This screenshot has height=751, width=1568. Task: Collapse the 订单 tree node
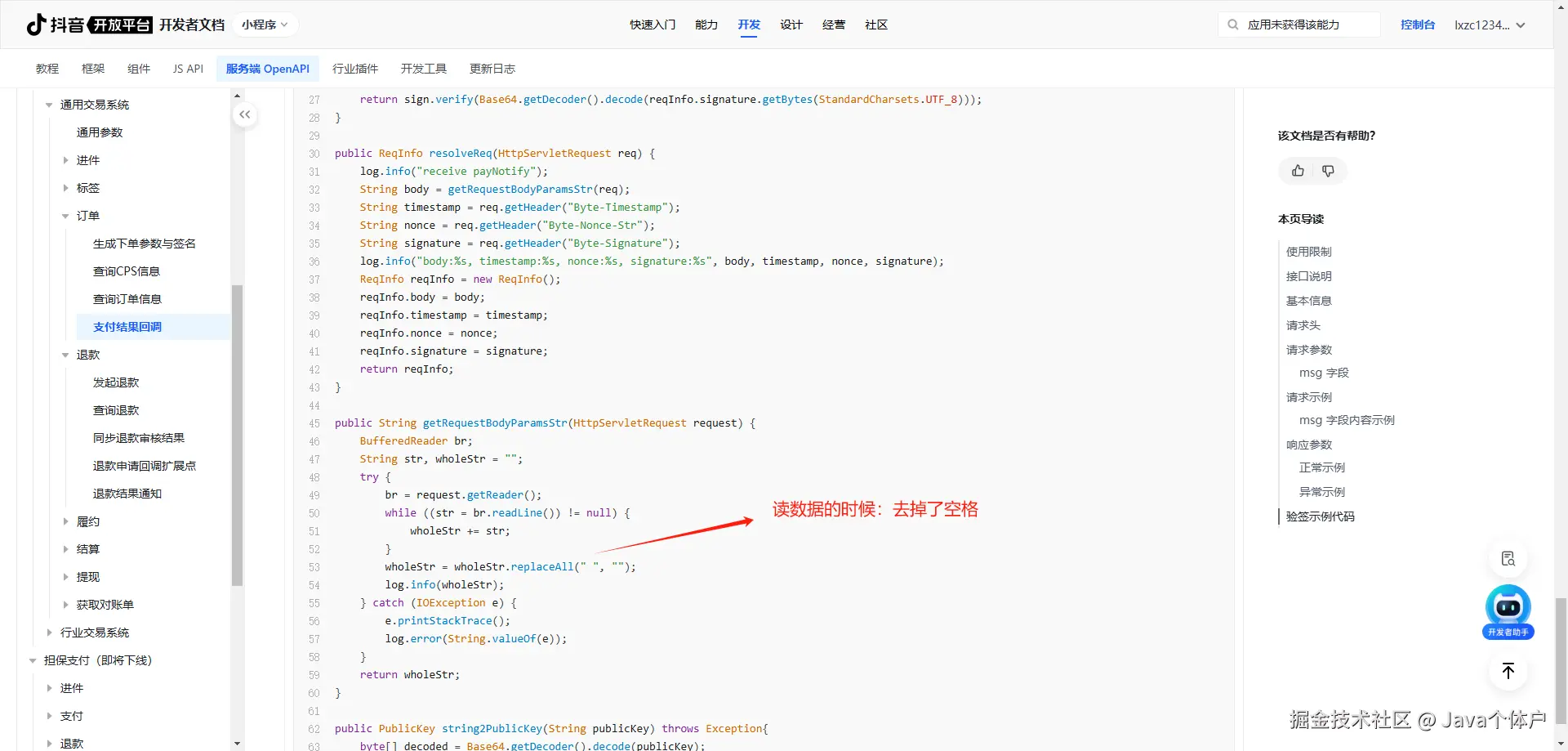[x=65, y=216]
